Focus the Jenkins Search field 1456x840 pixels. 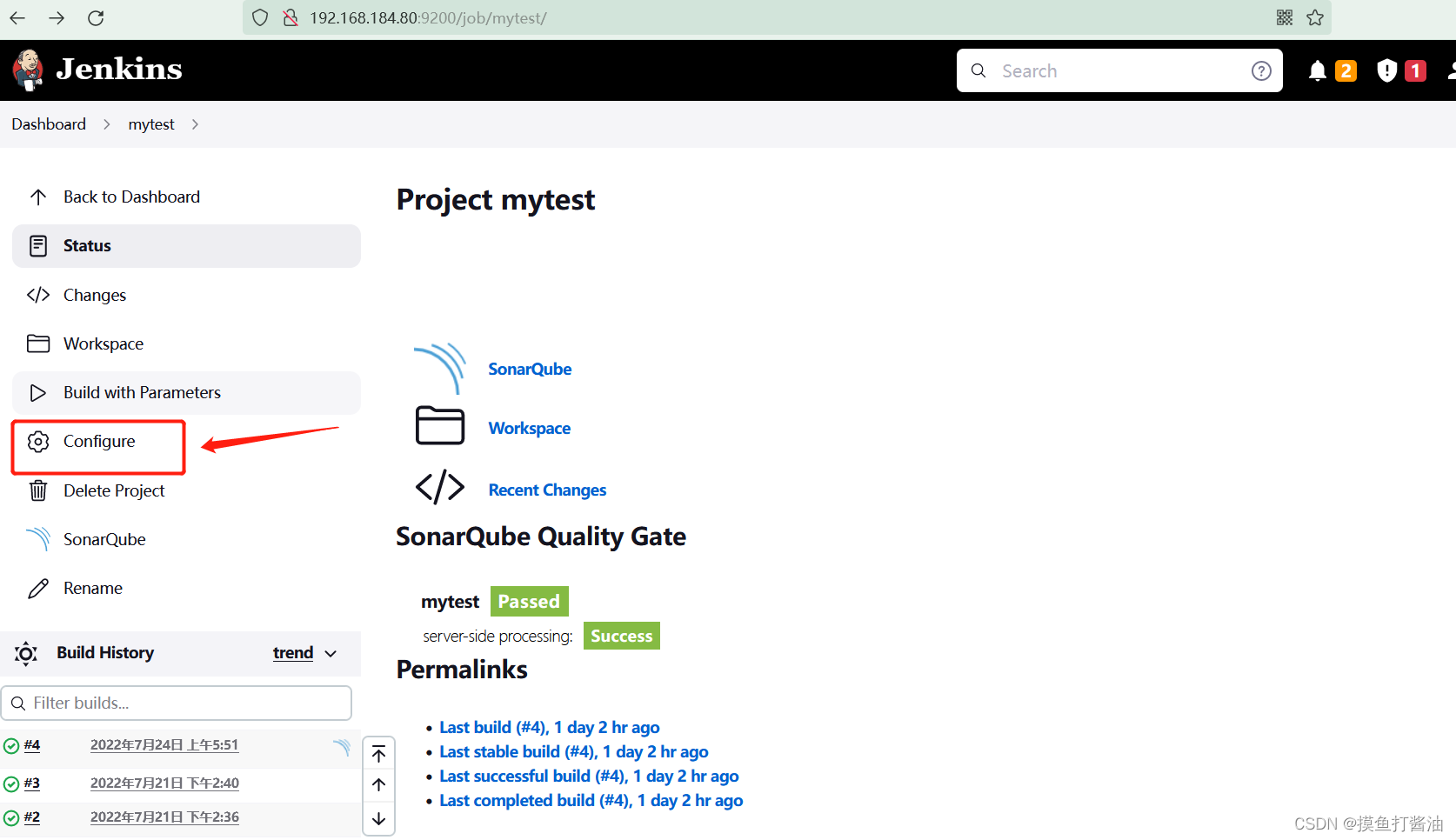tap(1119, 70)
